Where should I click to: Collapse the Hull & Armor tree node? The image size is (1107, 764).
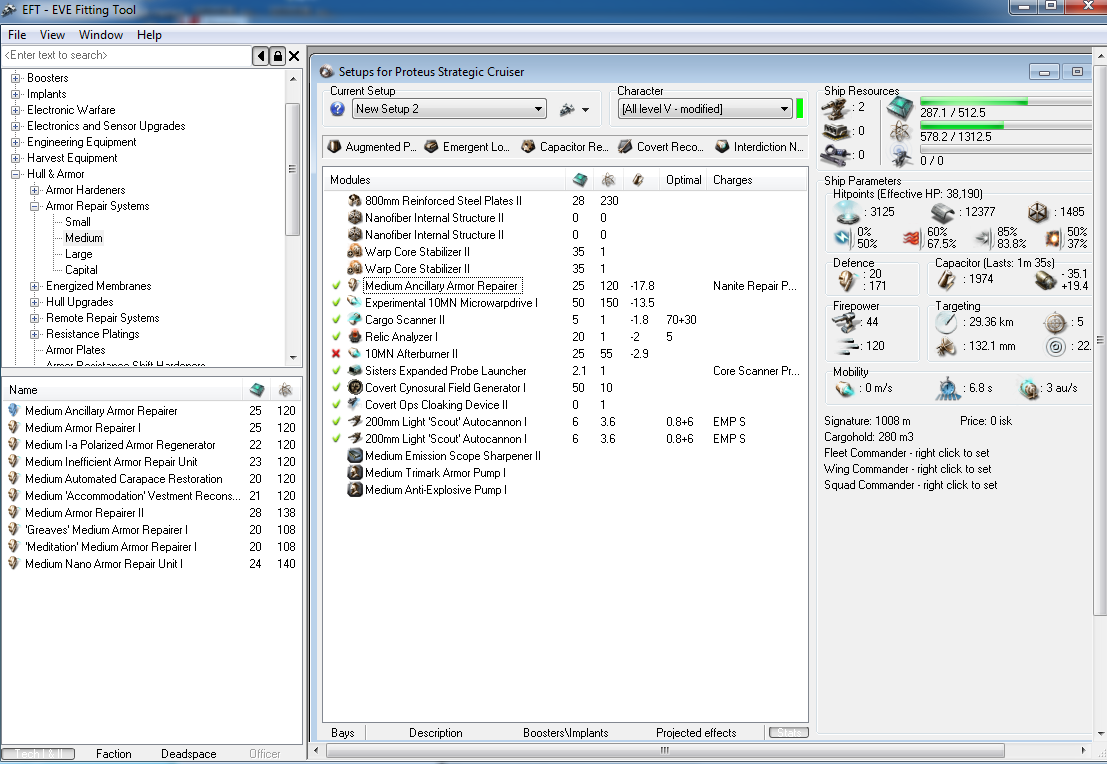click(x=16, y=174)
